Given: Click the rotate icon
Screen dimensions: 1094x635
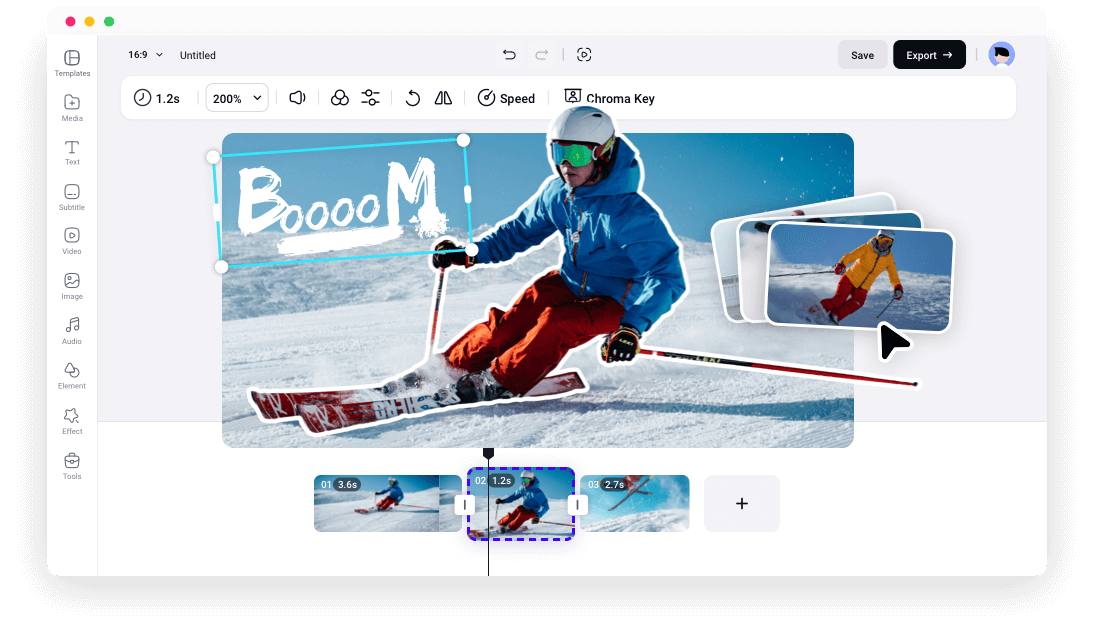Looking at the screenshot, I should 413,98.
